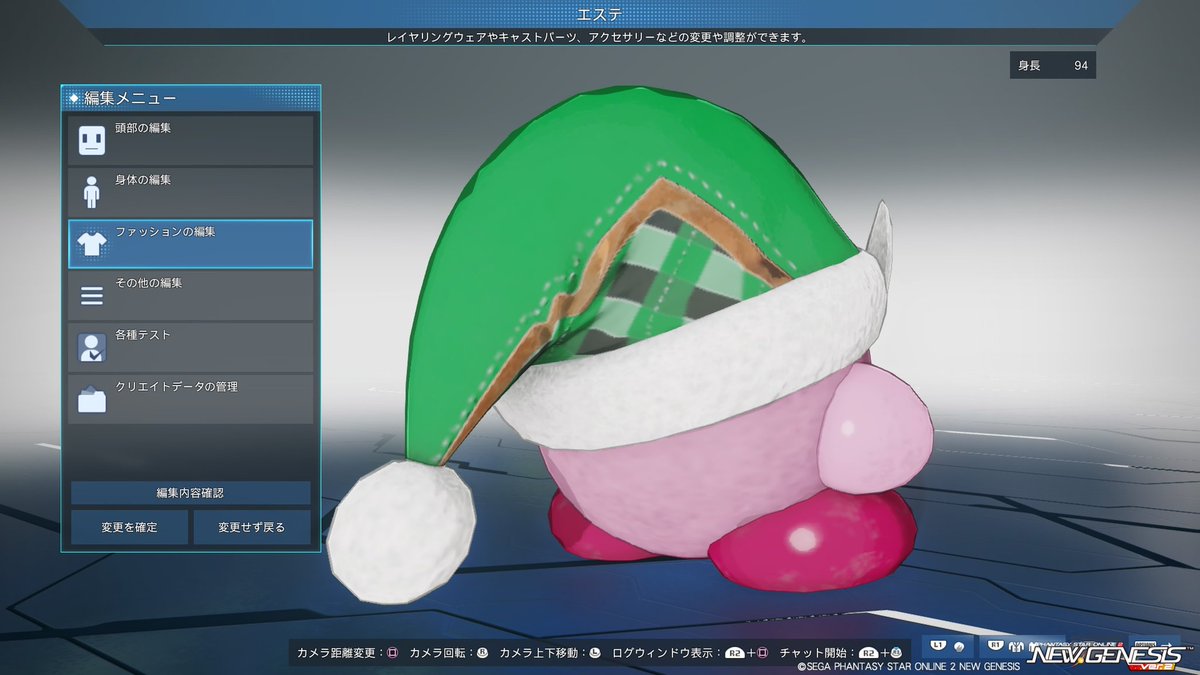
Task: Click 変更せず戻る return without changes
Action: click(252, 527)
